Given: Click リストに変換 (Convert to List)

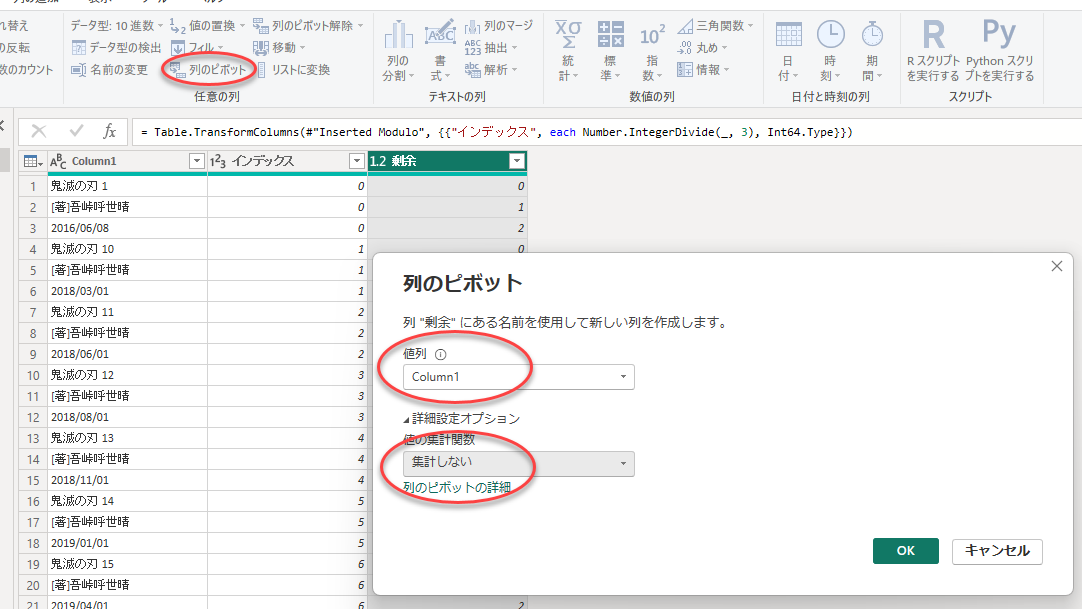Looking at the screenshot, I should (293, 70).
